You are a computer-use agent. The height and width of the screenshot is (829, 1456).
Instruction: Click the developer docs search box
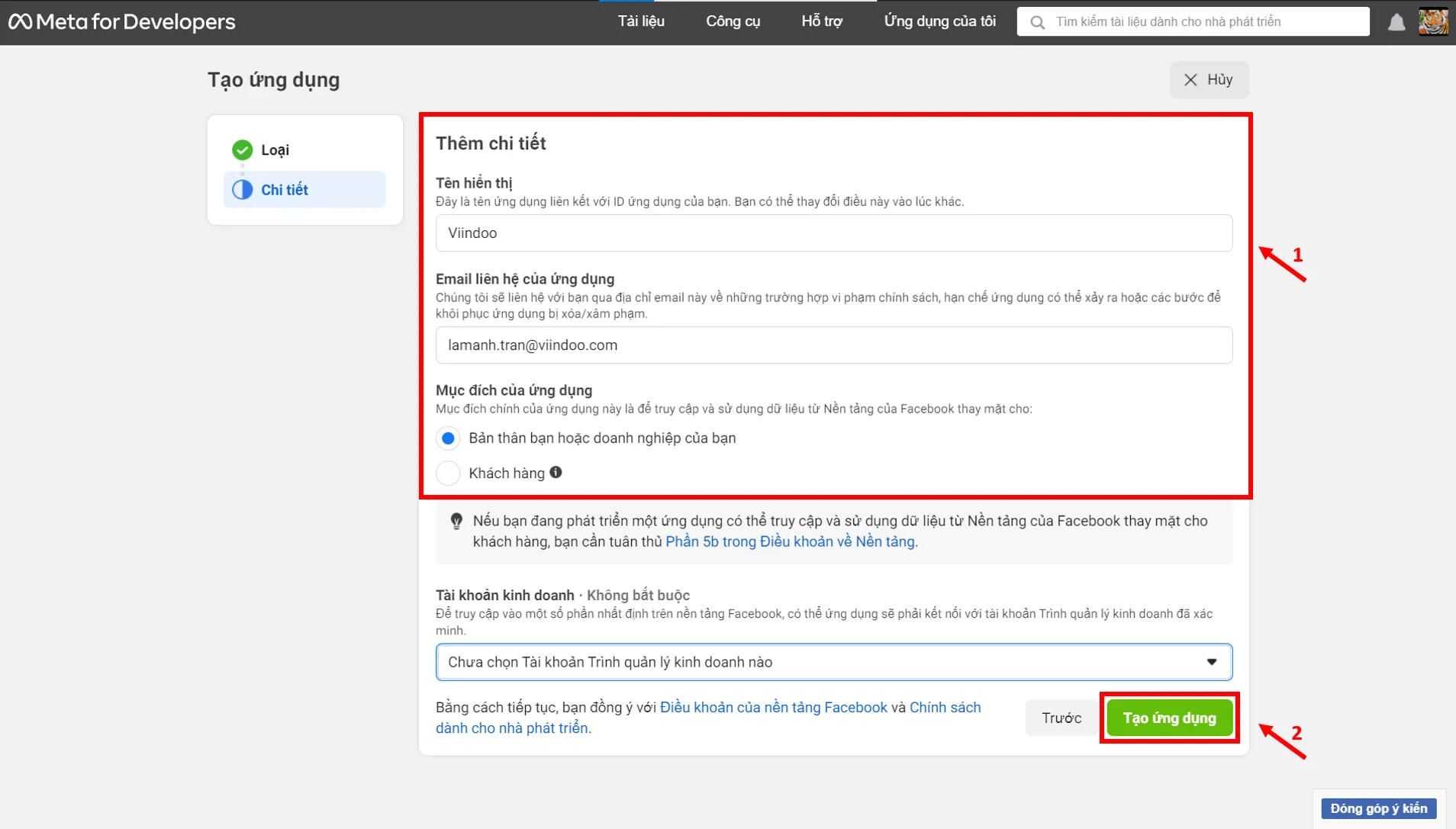1193,21
